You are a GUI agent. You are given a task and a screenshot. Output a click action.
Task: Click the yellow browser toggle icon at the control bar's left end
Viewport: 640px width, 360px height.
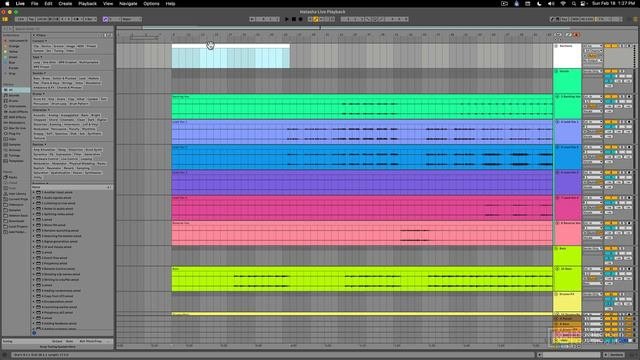(5, 19)
